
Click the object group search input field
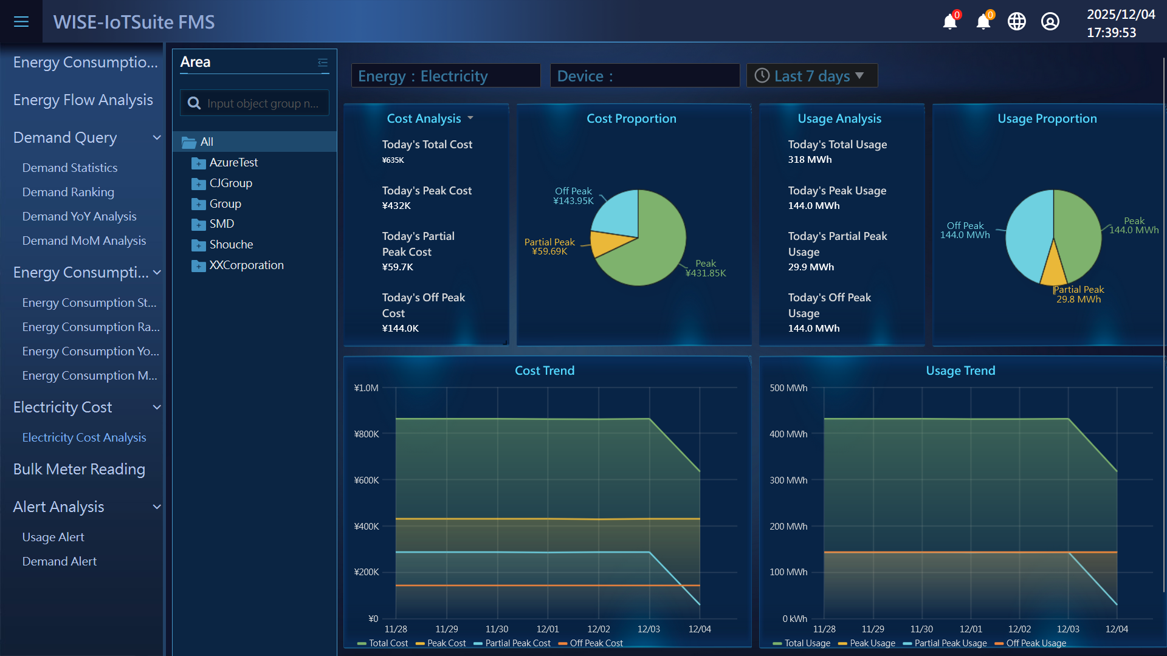click(255, 102)
